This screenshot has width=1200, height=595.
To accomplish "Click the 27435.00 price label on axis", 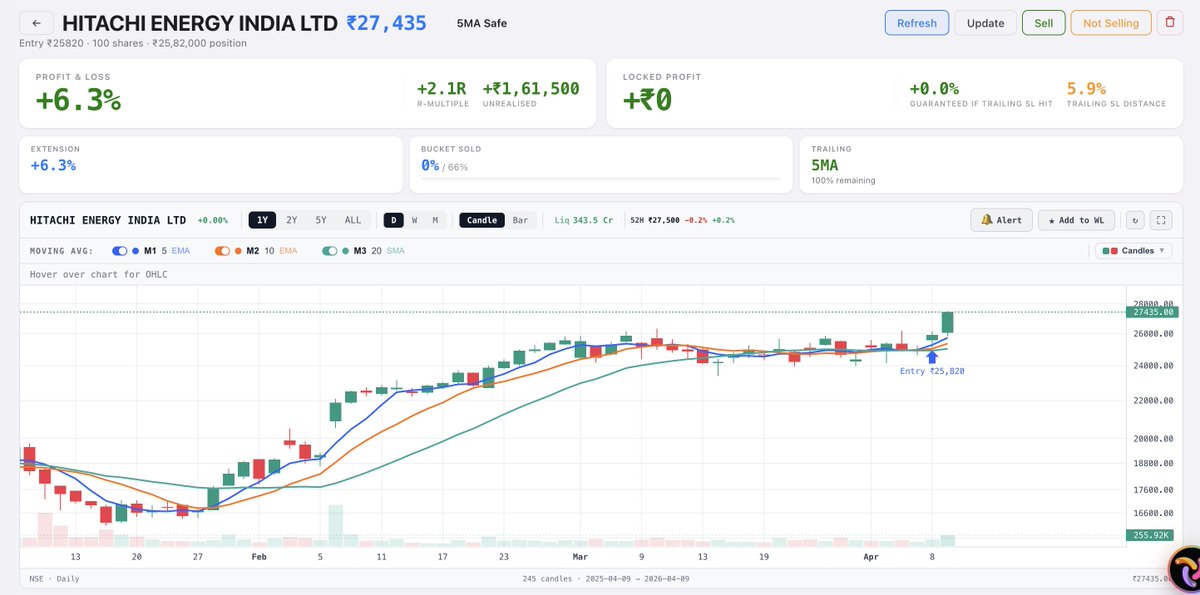I will [x=1152, y=312].
